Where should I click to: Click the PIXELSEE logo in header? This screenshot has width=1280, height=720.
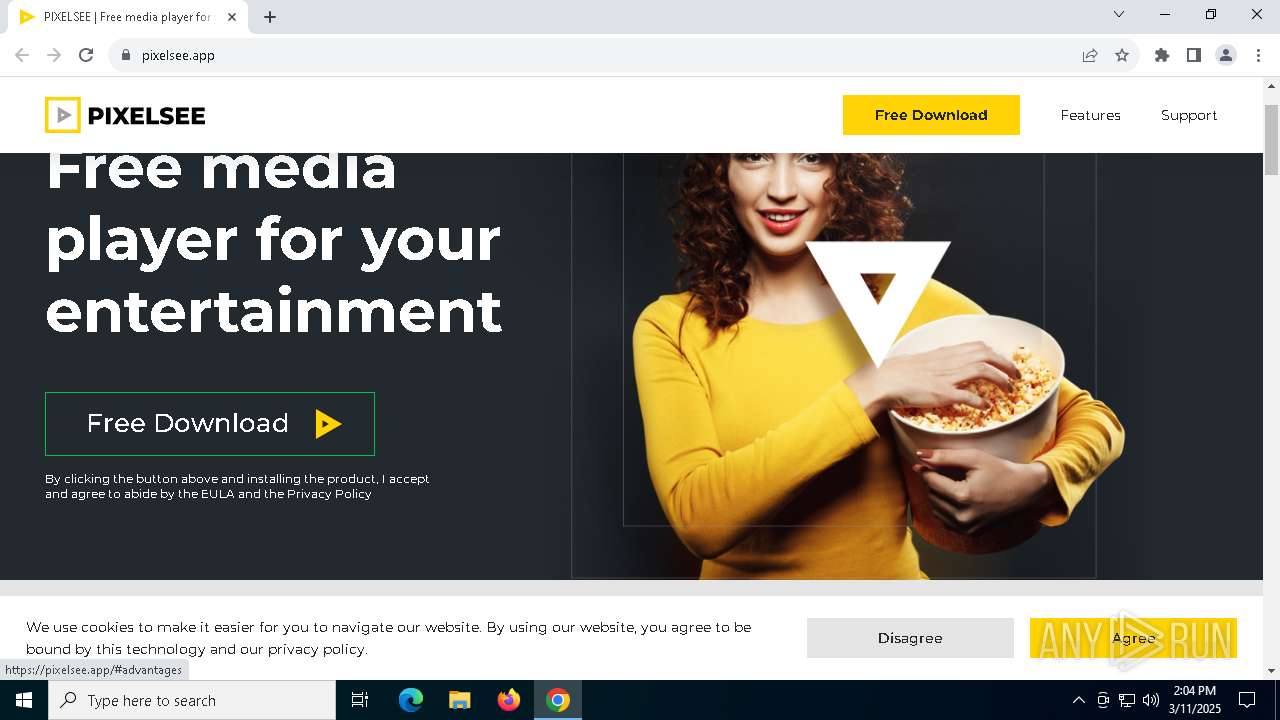[125, 115]
